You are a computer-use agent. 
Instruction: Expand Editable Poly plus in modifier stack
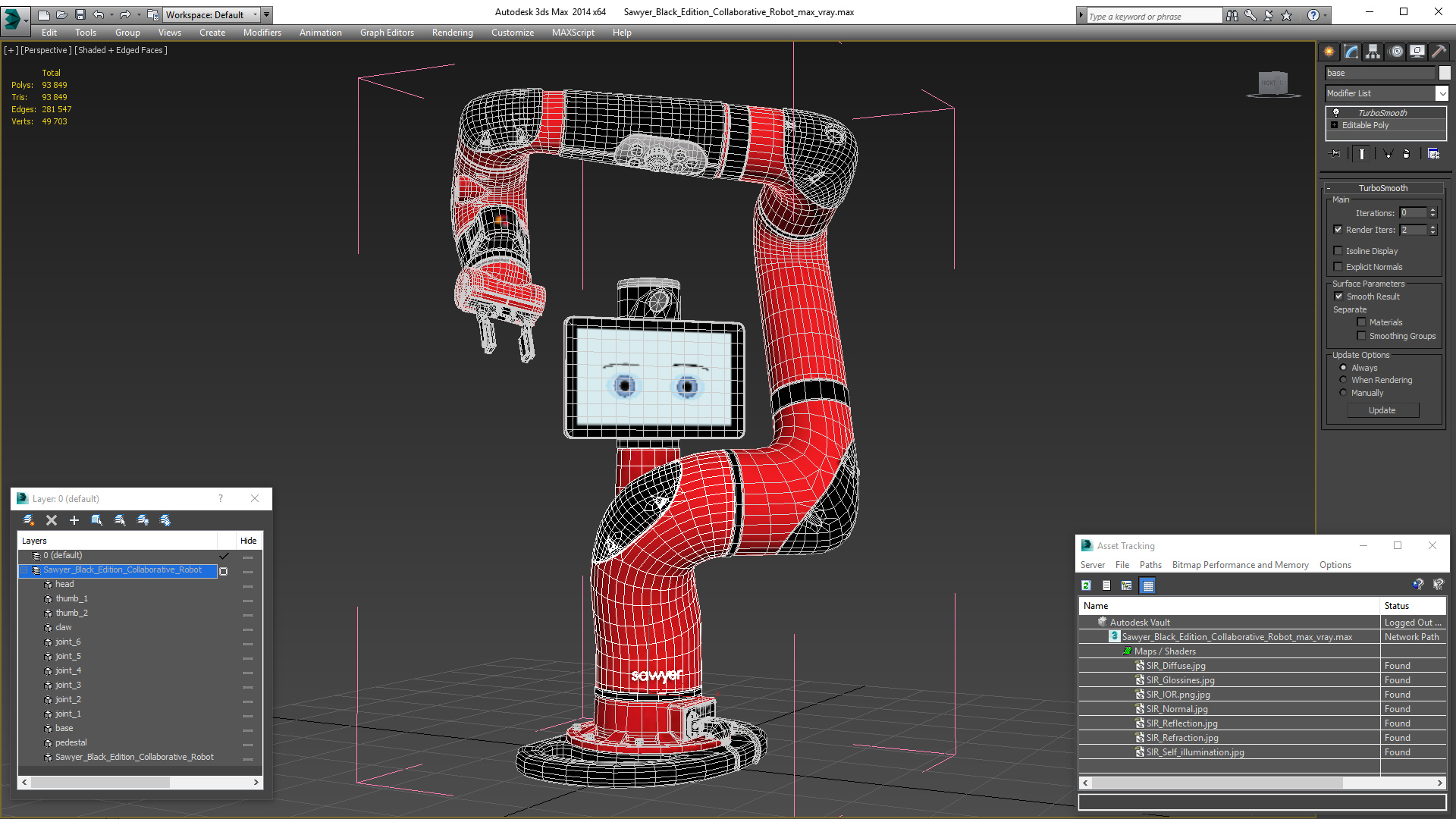pyautogui.click(x=1335, y=125)
